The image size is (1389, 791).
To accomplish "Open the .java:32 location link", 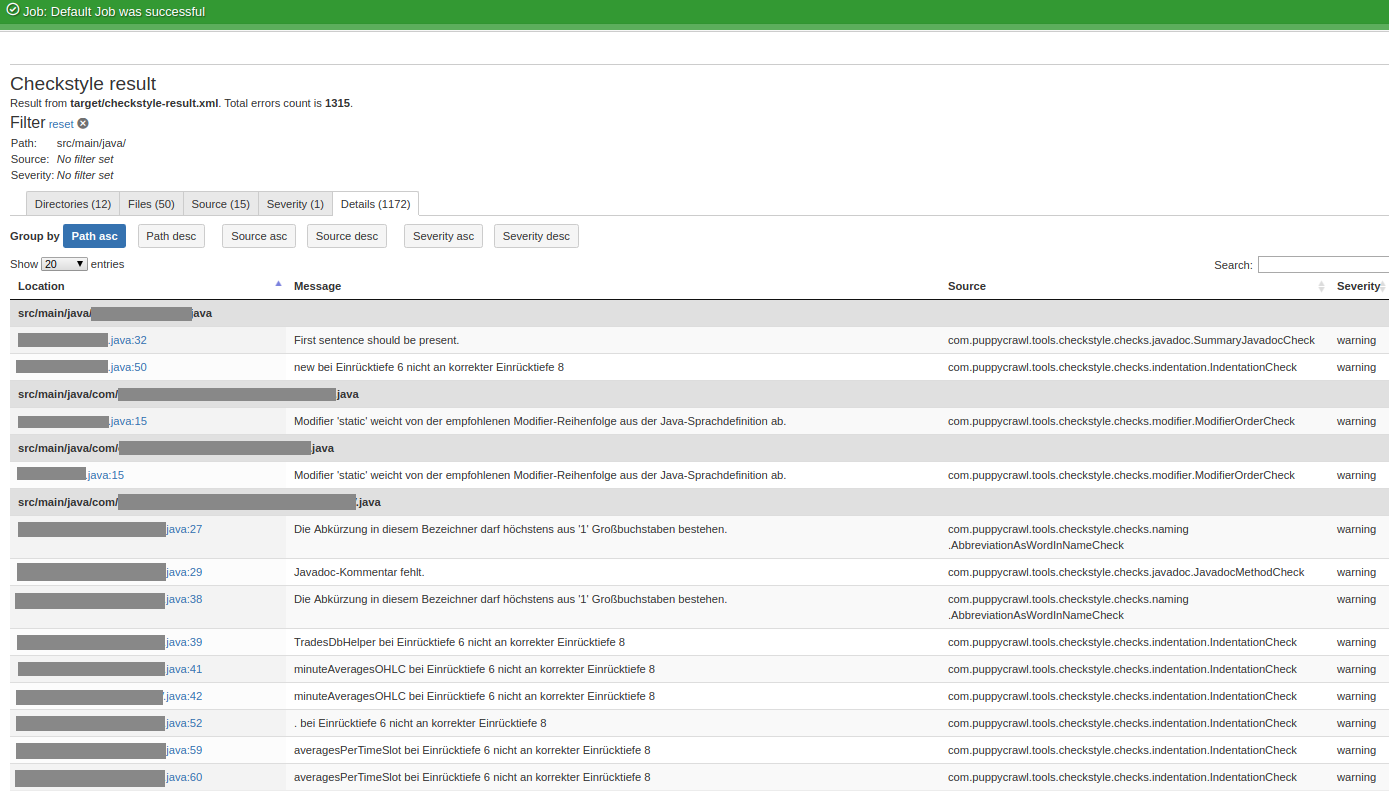I will point(128,341).
